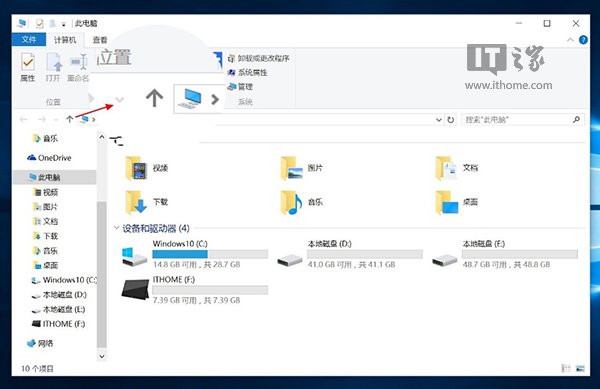Click the back navigation arrow

(24, 120)
